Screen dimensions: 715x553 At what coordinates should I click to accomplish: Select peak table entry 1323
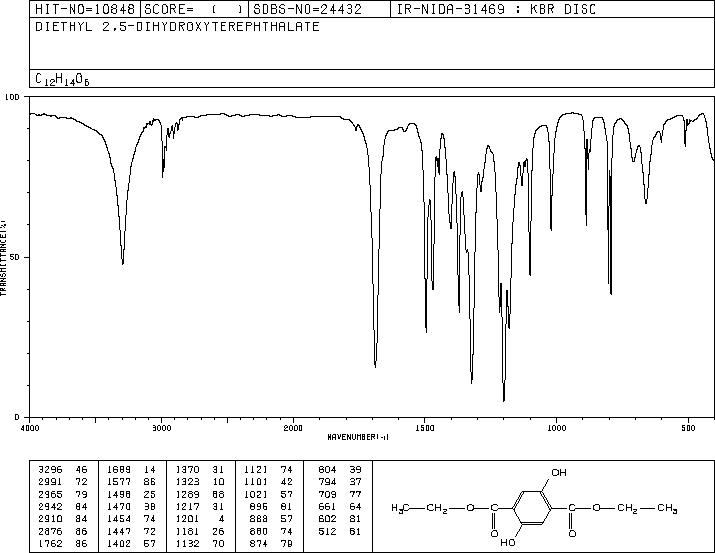[187, 482]
